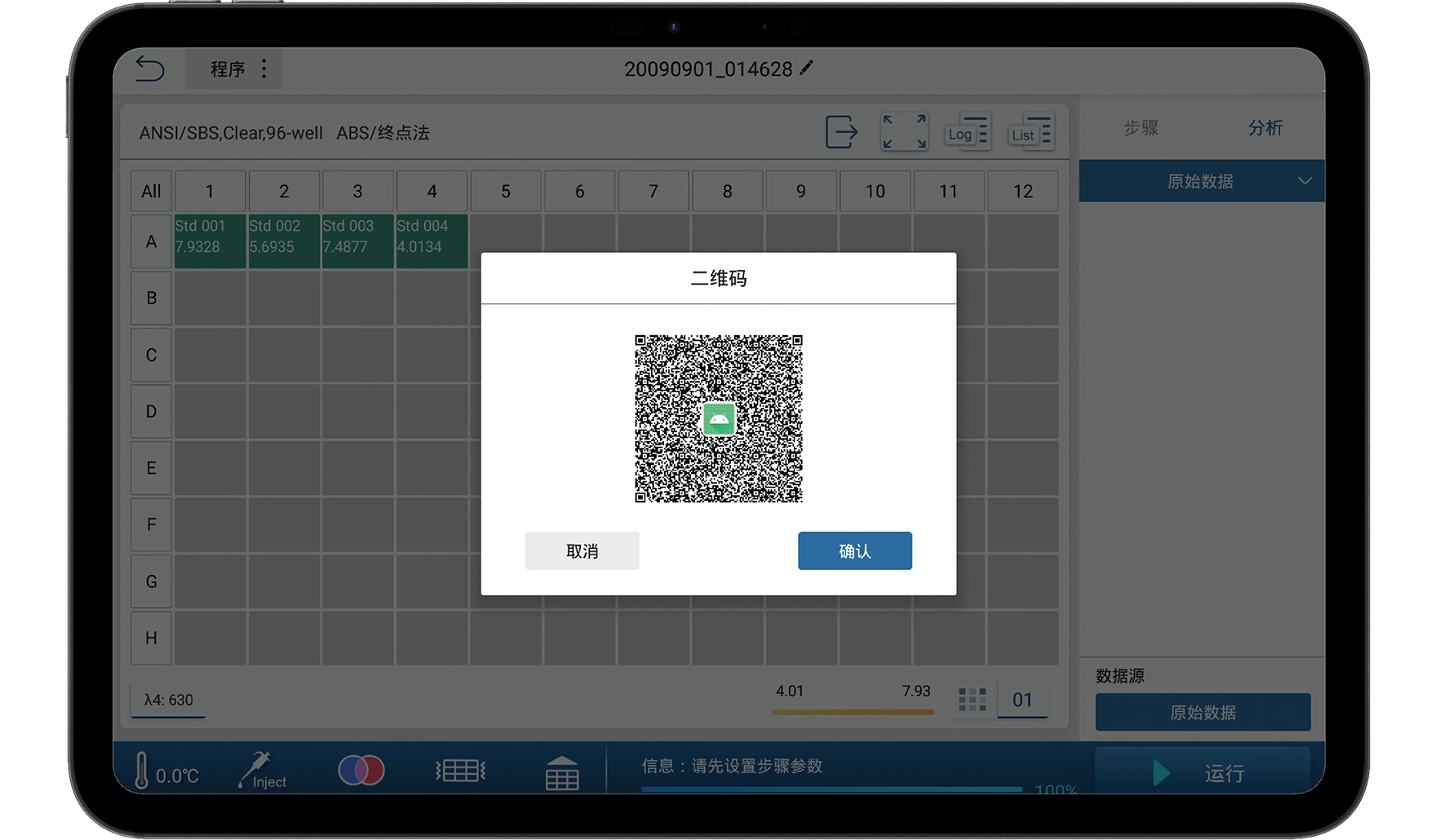This screenshot has height=840, width=1436.
Task: Select row D header
Action: (x=151, y=411)
